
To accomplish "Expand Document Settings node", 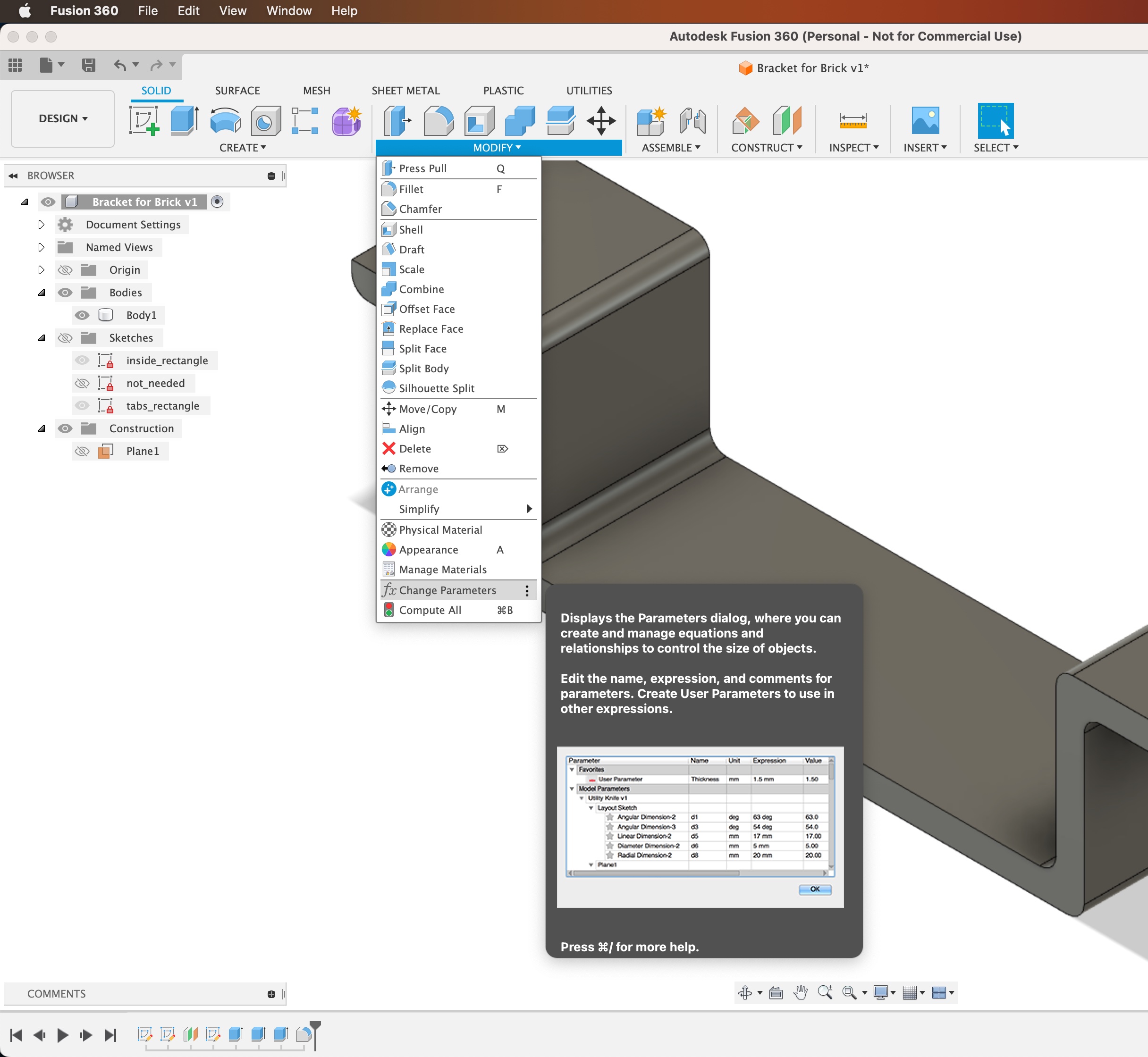I will pos(41,225).
